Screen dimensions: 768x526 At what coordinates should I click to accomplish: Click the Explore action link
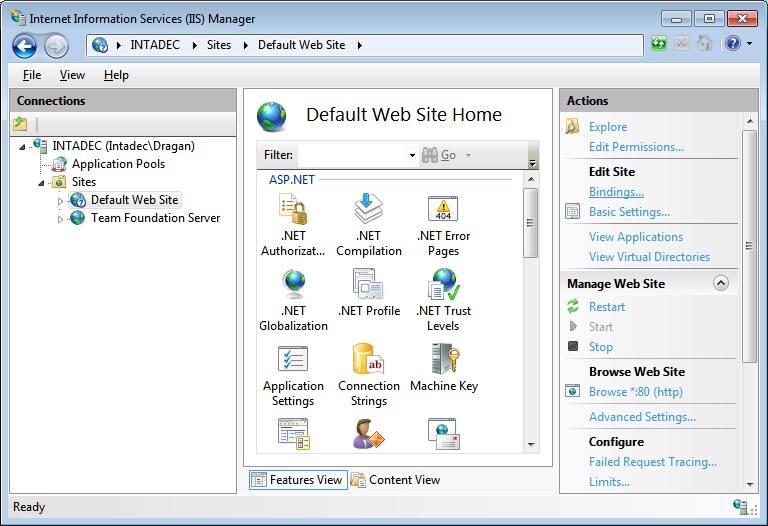[x=608, y=127]
